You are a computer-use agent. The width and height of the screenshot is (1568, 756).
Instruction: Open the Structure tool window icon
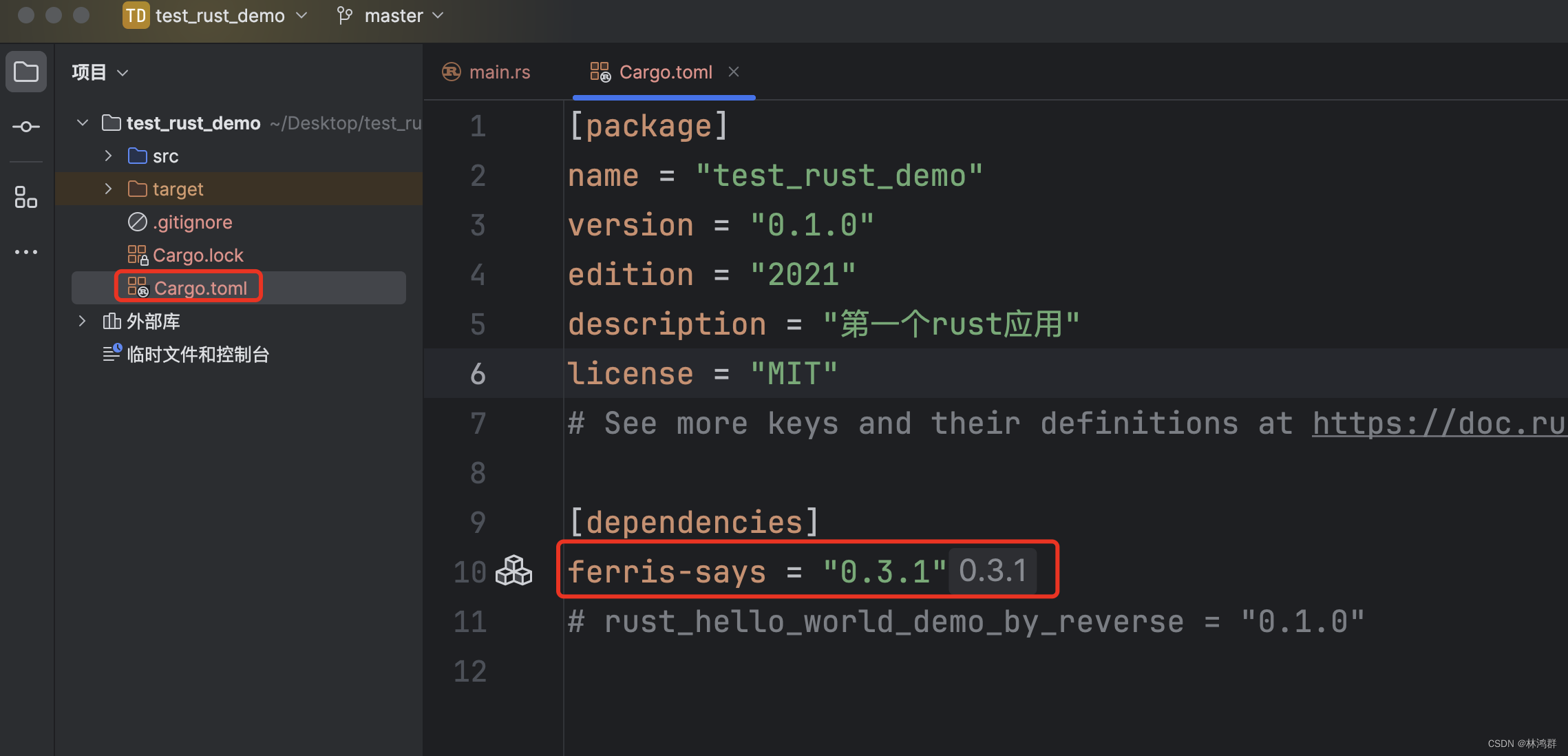26,197
